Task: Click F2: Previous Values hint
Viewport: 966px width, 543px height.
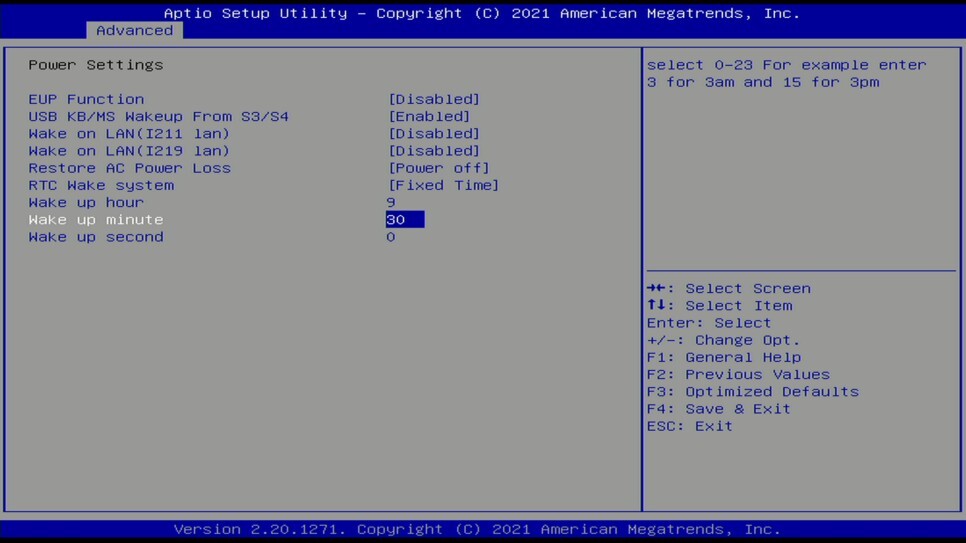Action: click(x=738, y=375)
